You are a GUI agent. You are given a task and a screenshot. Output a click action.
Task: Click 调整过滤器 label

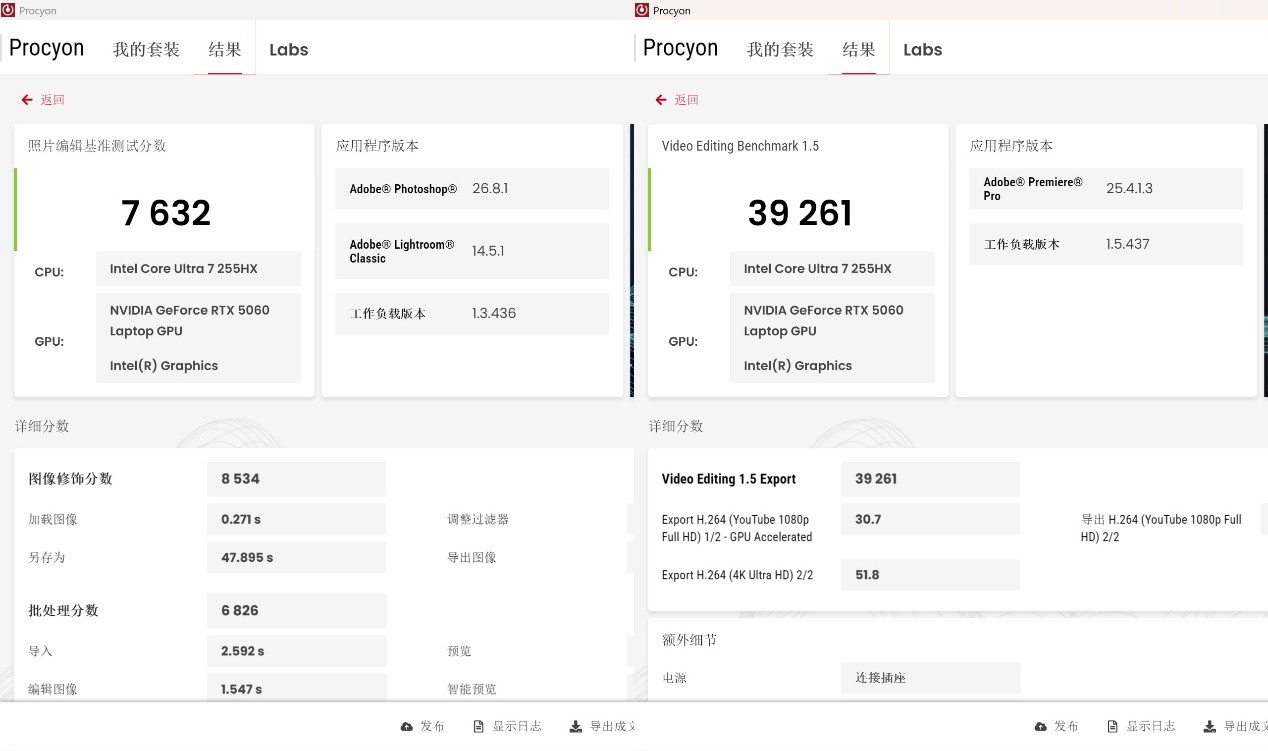pyautogui.click(x=478, y=520)
